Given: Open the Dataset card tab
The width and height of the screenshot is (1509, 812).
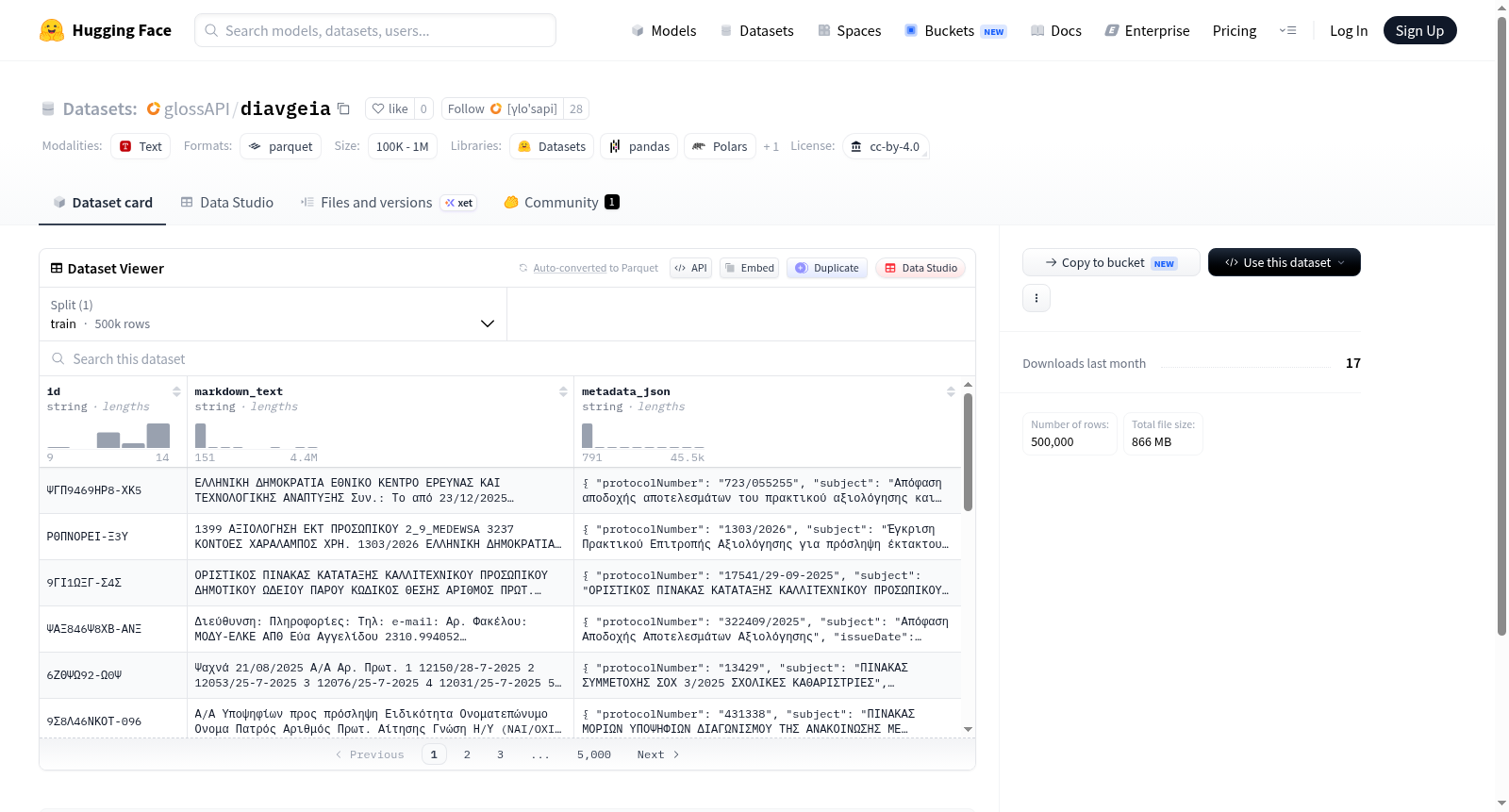Looking at the screenshot, I should (103, 202).
